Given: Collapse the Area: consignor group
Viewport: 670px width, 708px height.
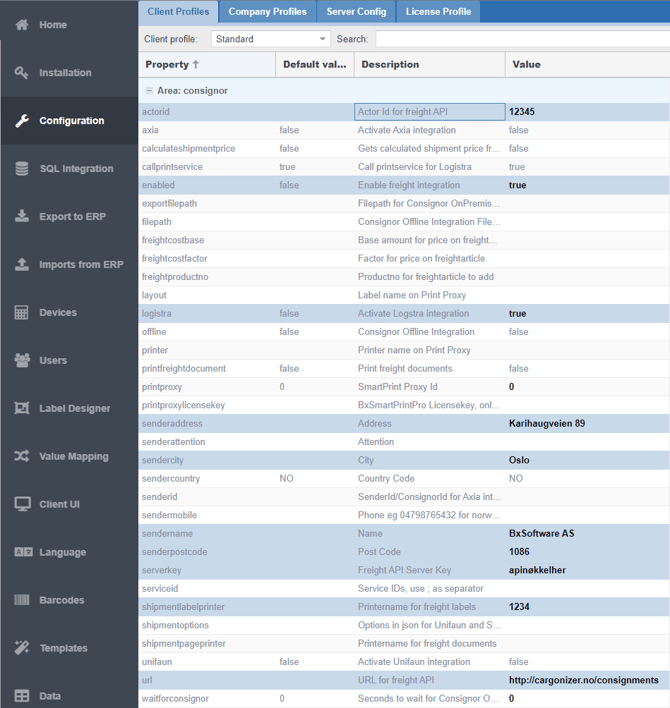Looking at the screenshot, I should [x=149, y=91].
